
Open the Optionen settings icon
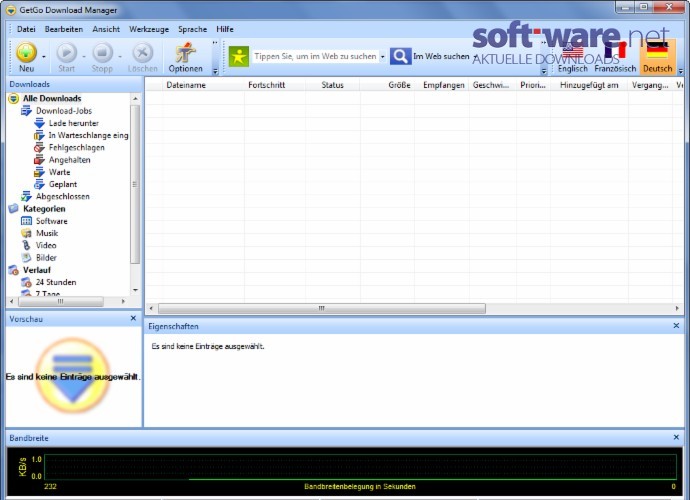pos(186,52)
